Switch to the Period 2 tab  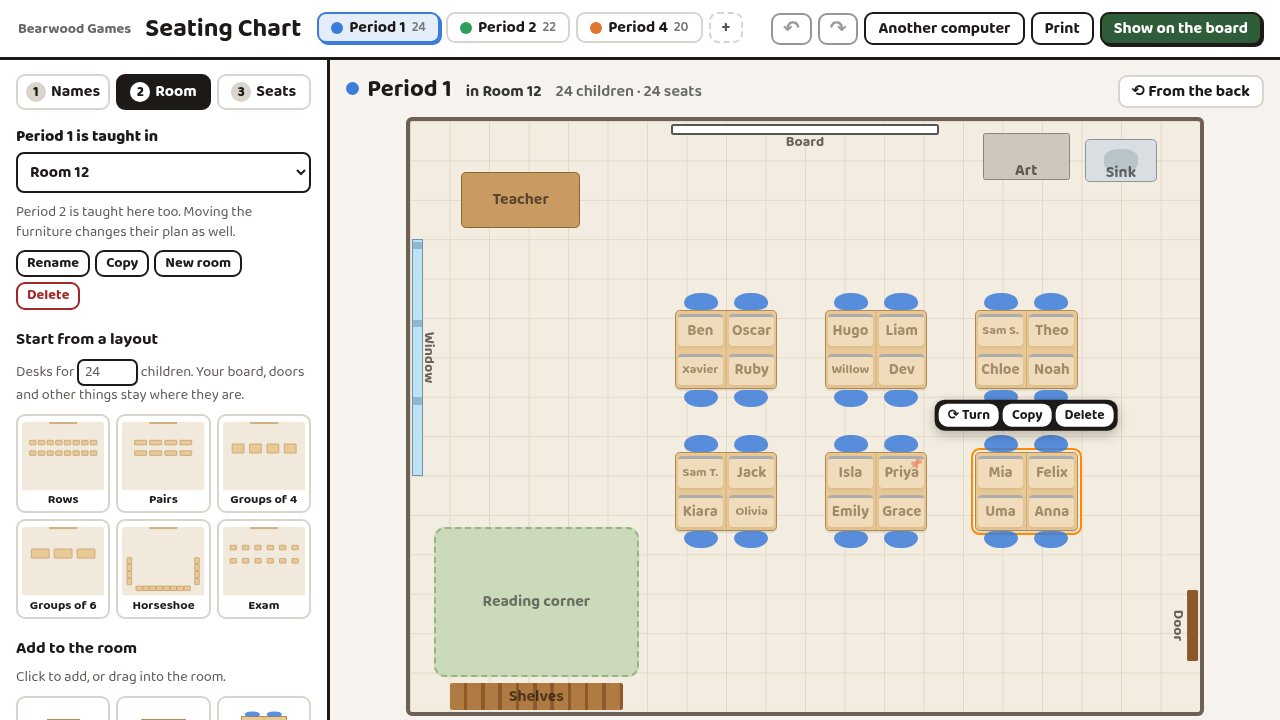(508, 28)
